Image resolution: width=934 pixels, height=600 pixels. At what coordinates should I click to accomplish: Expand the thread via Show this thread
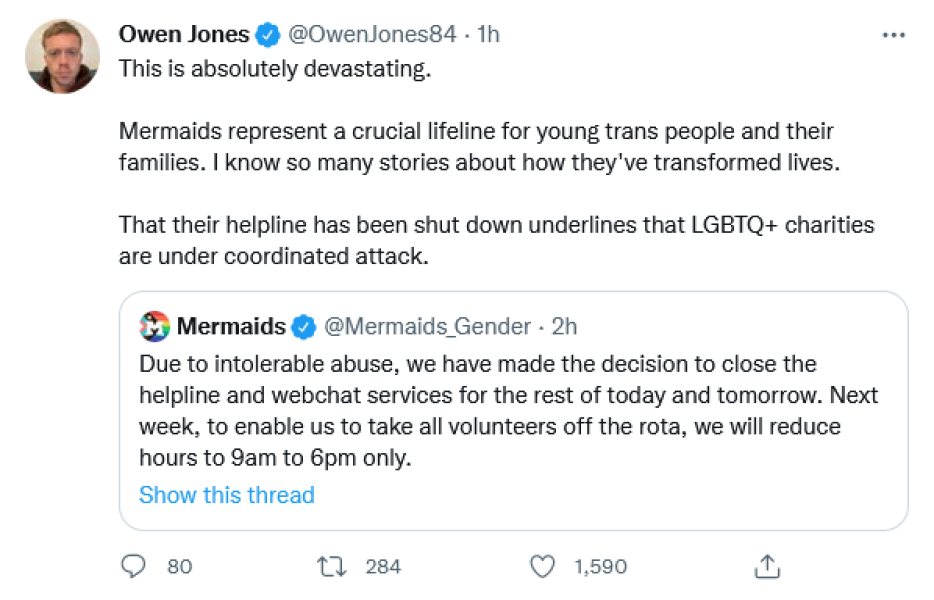[226, 495]
